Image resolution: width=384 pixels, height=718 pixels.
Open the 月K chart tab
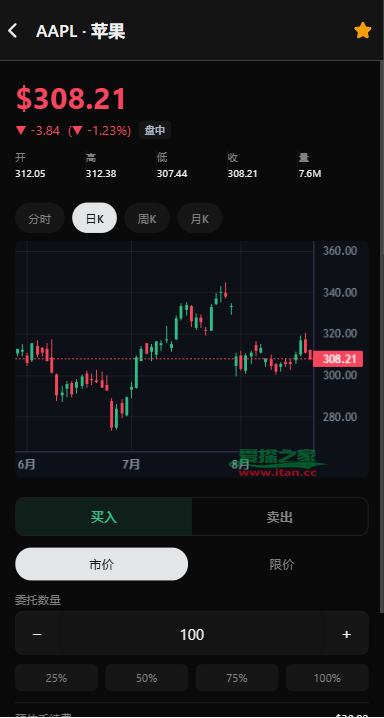pyautogui.click(x=200, y=218)
